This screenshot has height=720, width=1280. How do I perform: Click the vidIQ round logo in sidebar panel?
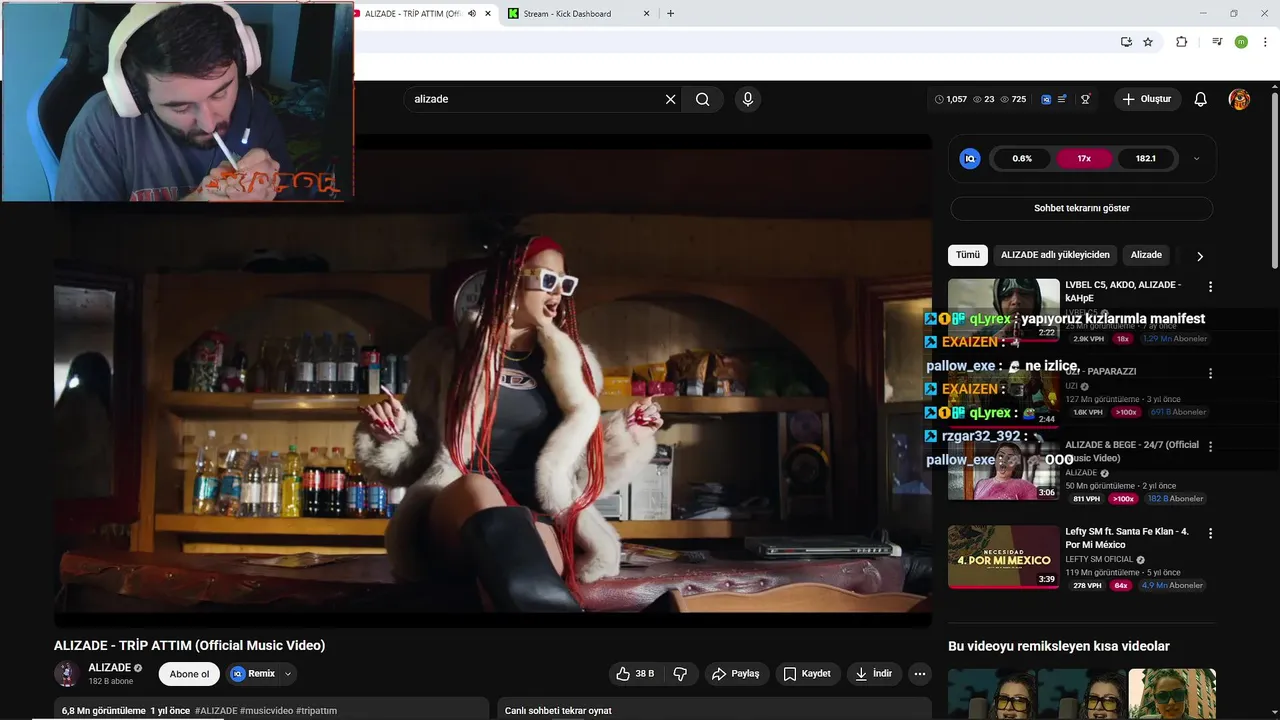[x=970, y=158]
